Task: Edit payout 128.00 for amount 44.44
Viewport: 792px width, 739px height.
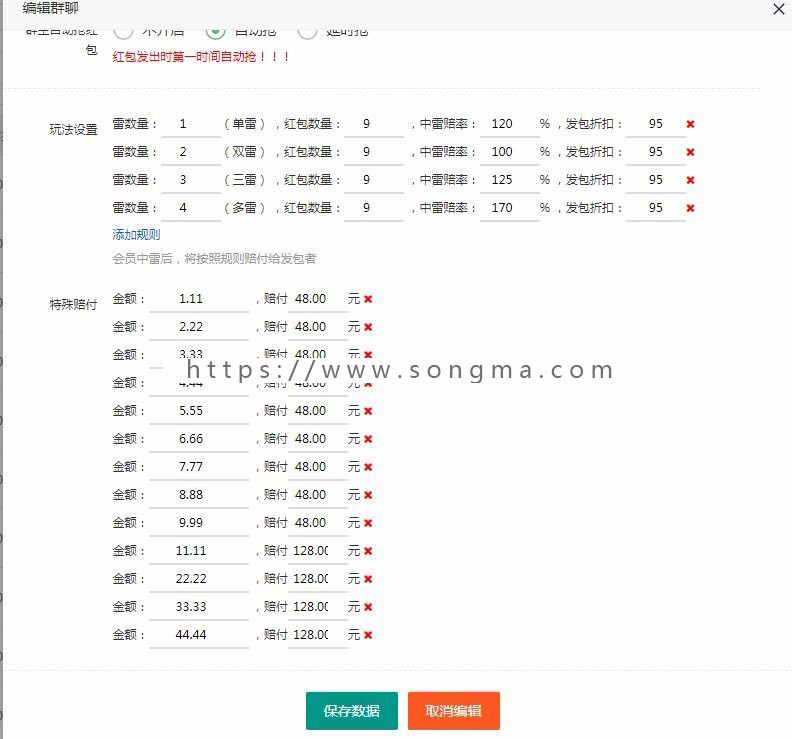Action: (x=318, y=635)
